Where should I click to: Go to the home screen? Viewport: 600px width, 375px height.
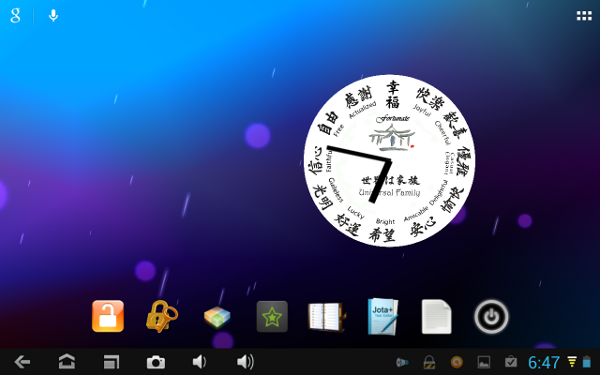tap(67, 361)
